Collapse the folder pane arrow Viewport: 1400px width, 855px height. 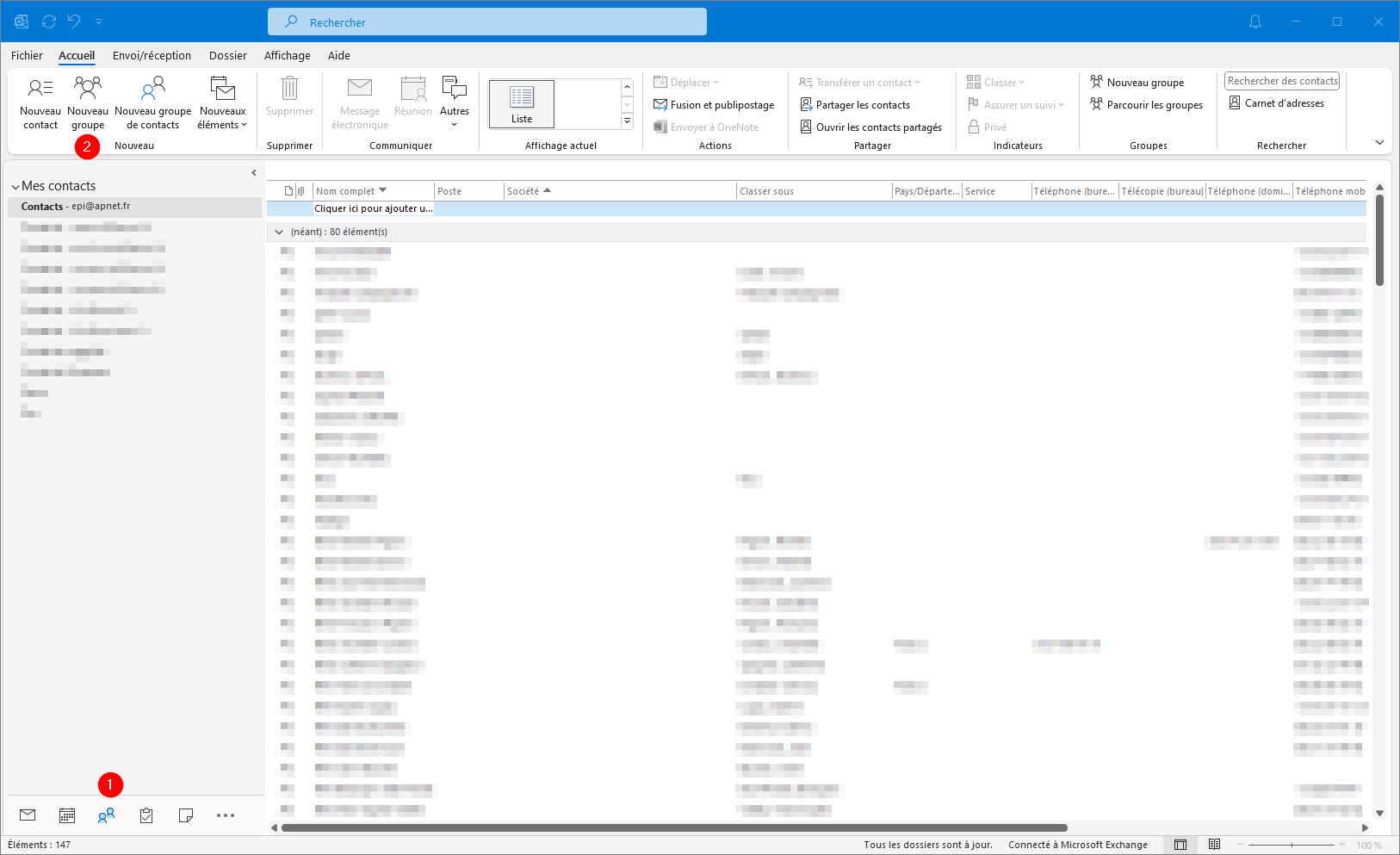[254, 173]
